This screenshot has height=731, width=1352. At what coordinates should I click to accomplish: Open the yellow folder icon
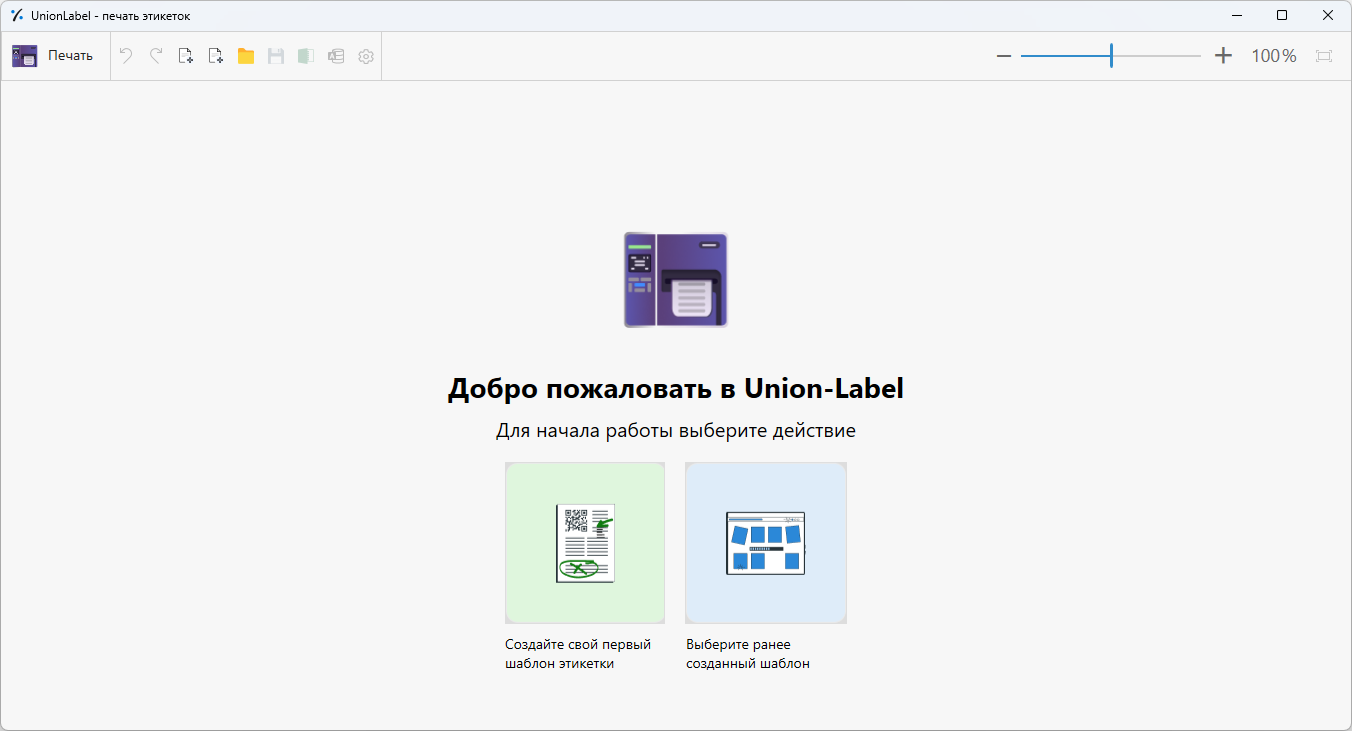tap(246, 56)
